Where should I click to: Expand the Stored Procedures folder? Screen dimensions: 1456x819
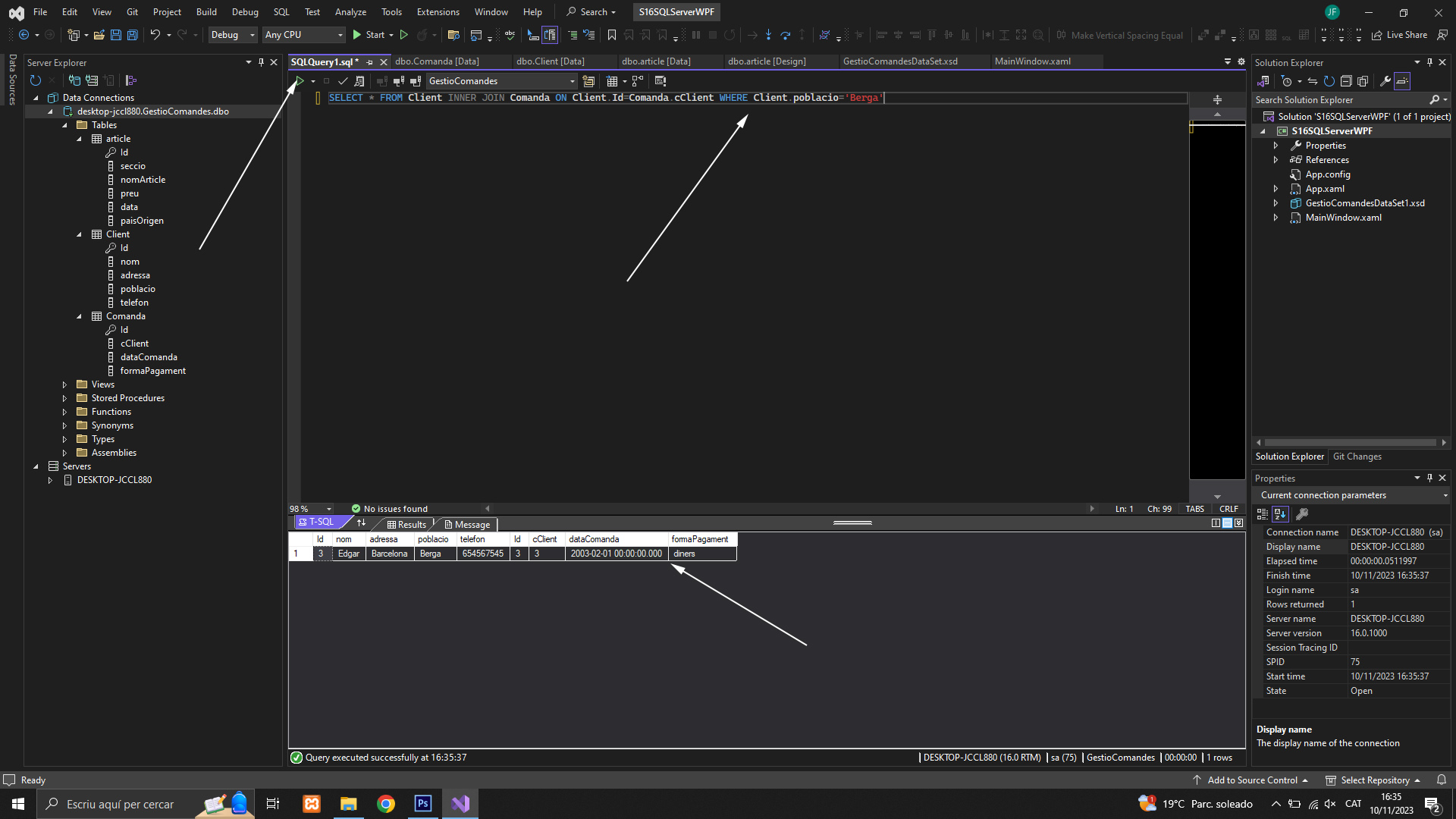click(x=64, y=398)
